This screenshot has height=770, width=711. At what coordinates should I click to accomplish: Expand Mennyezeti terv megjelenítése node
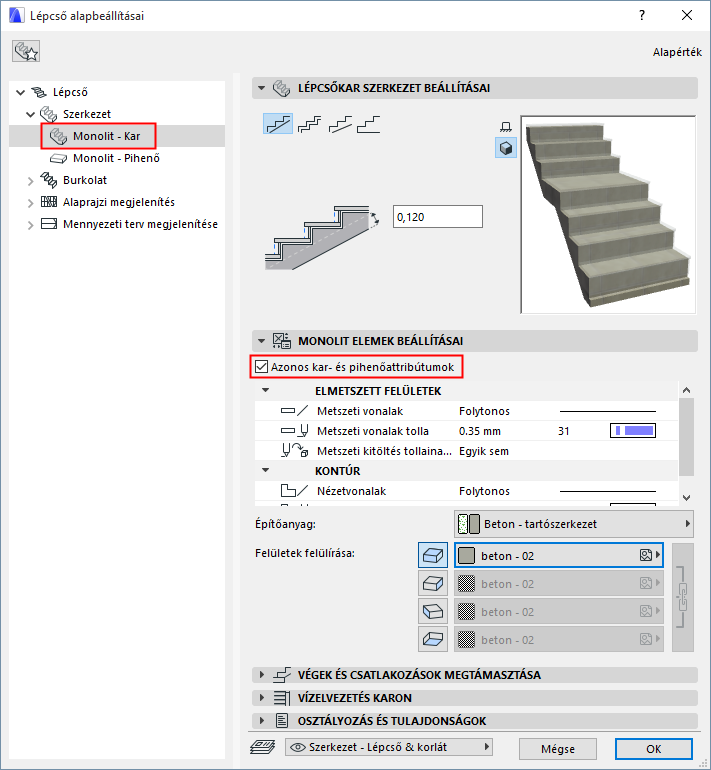click(30, 225)
